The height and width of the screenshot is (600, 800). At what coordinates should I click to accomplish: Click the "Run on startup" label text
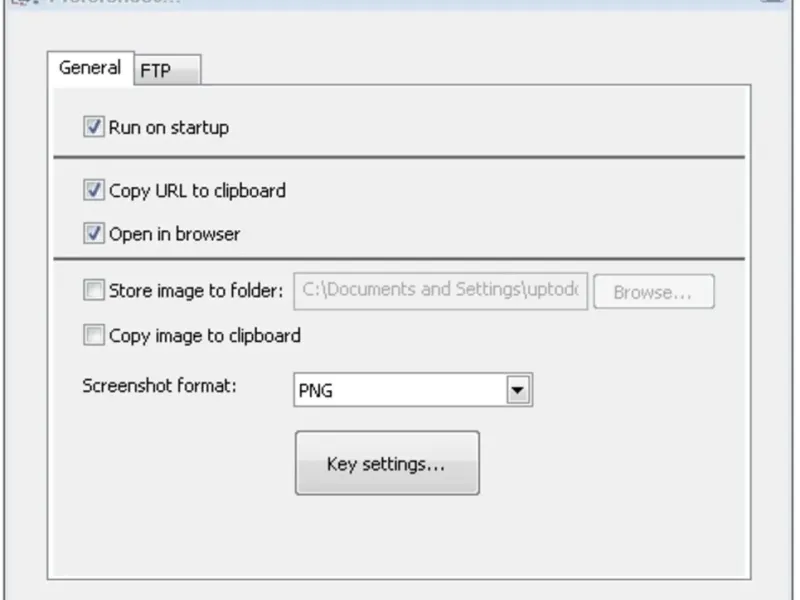[169, 127]
